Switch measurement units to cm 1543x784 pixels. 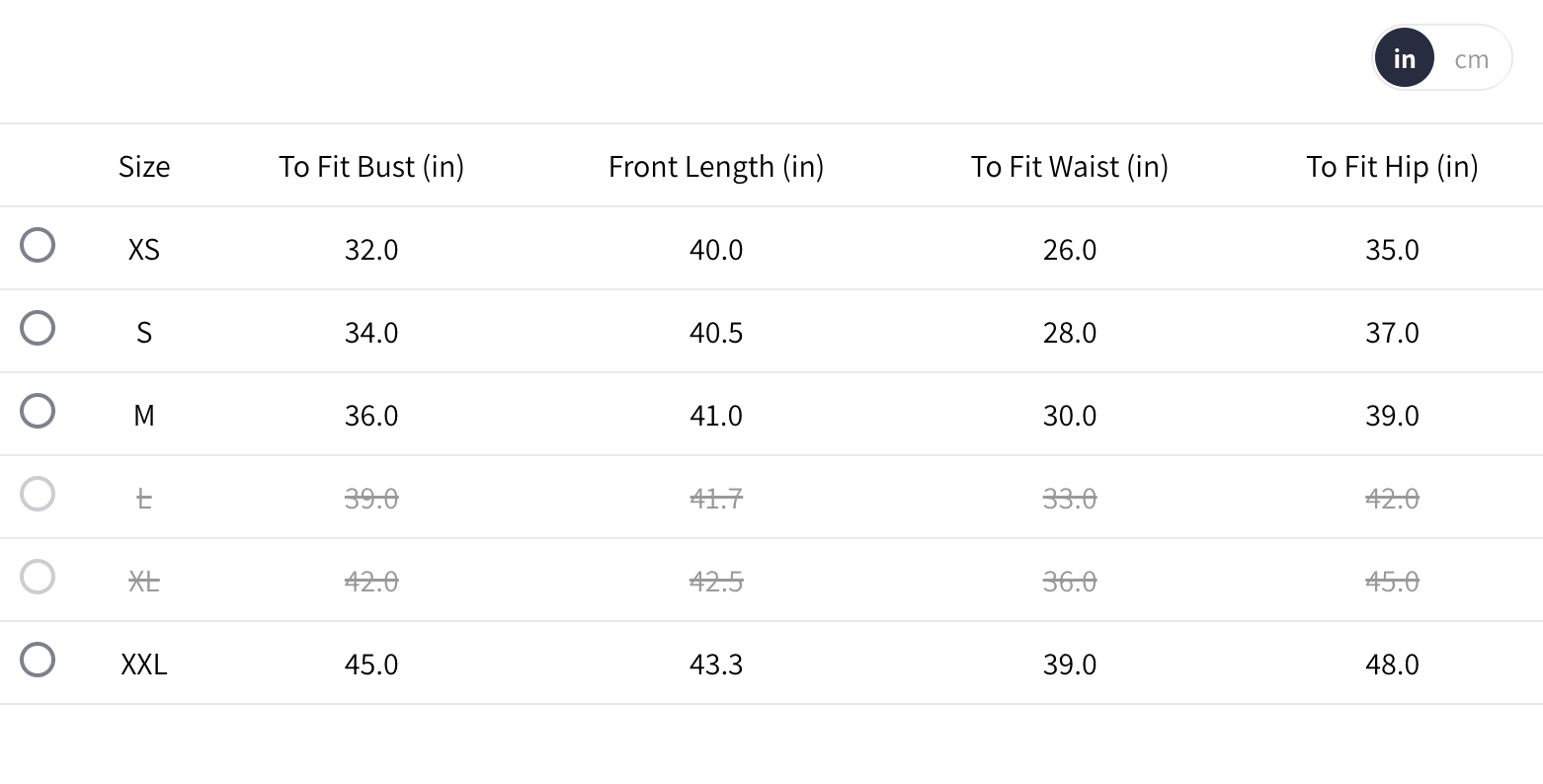tap(1471, 59)
